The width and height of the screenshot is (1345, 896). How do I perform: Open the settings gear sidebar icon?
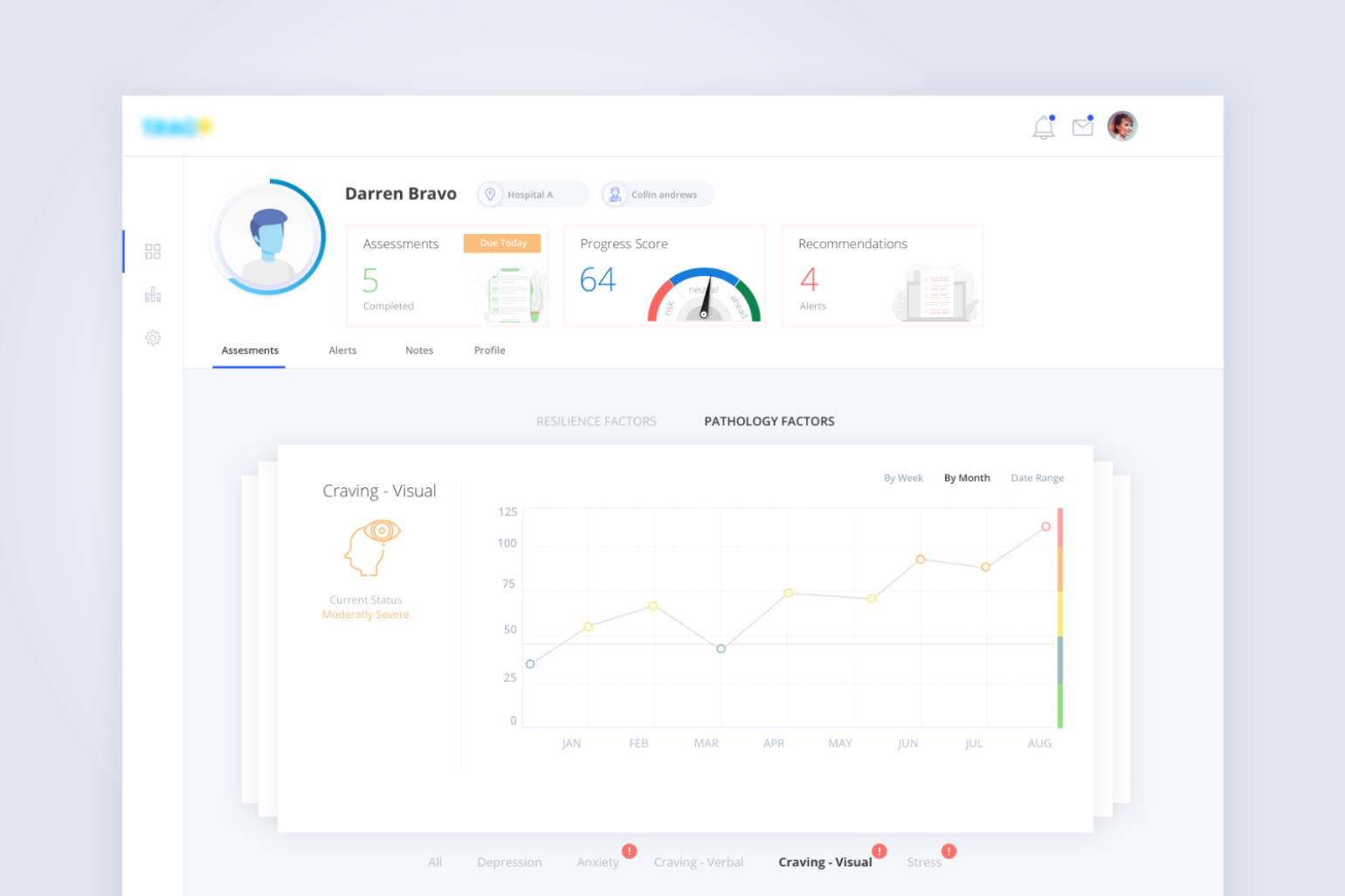153,337
